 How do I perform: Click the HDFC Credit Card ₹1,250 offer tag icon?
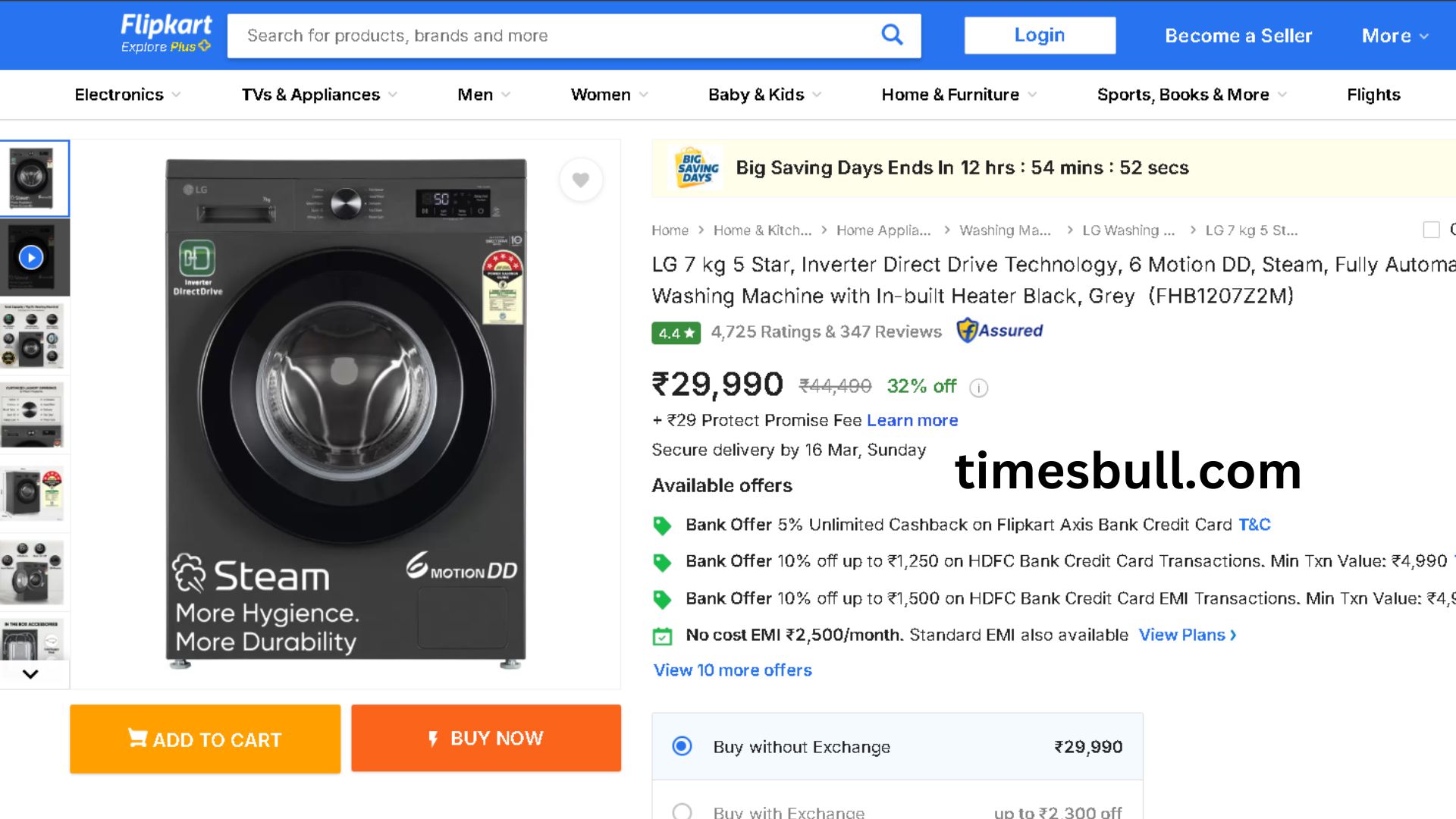pos(662,562)
